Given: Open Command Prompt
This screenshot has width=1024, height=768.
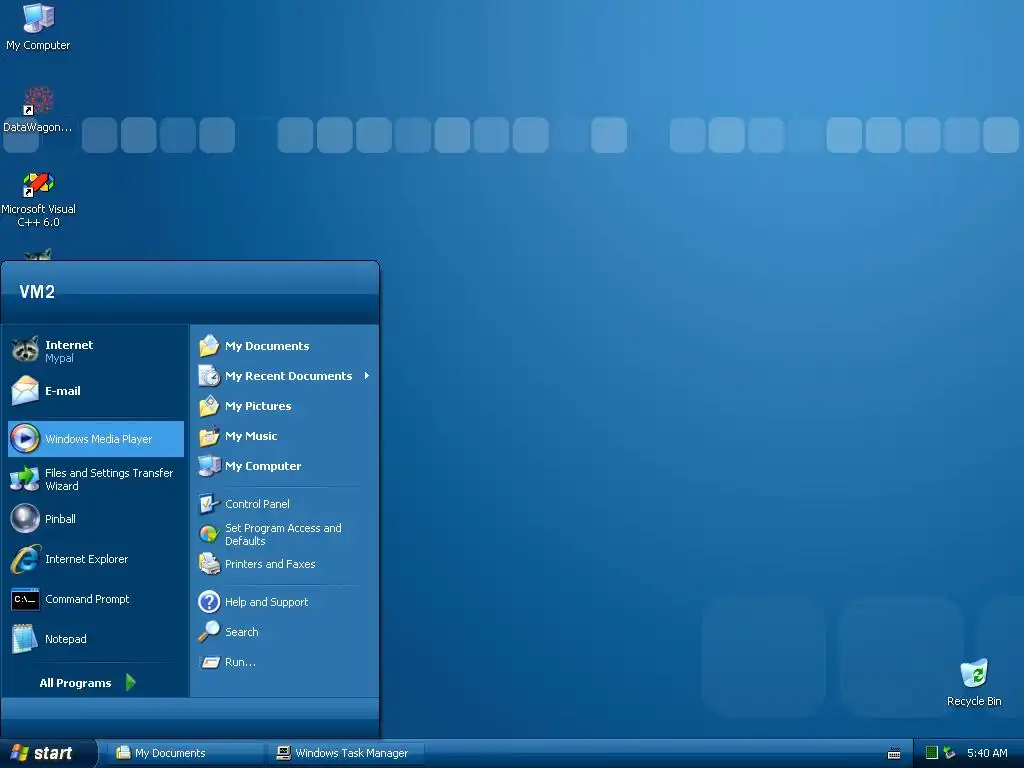Looking at the screenshot, I should pos(96,599).
